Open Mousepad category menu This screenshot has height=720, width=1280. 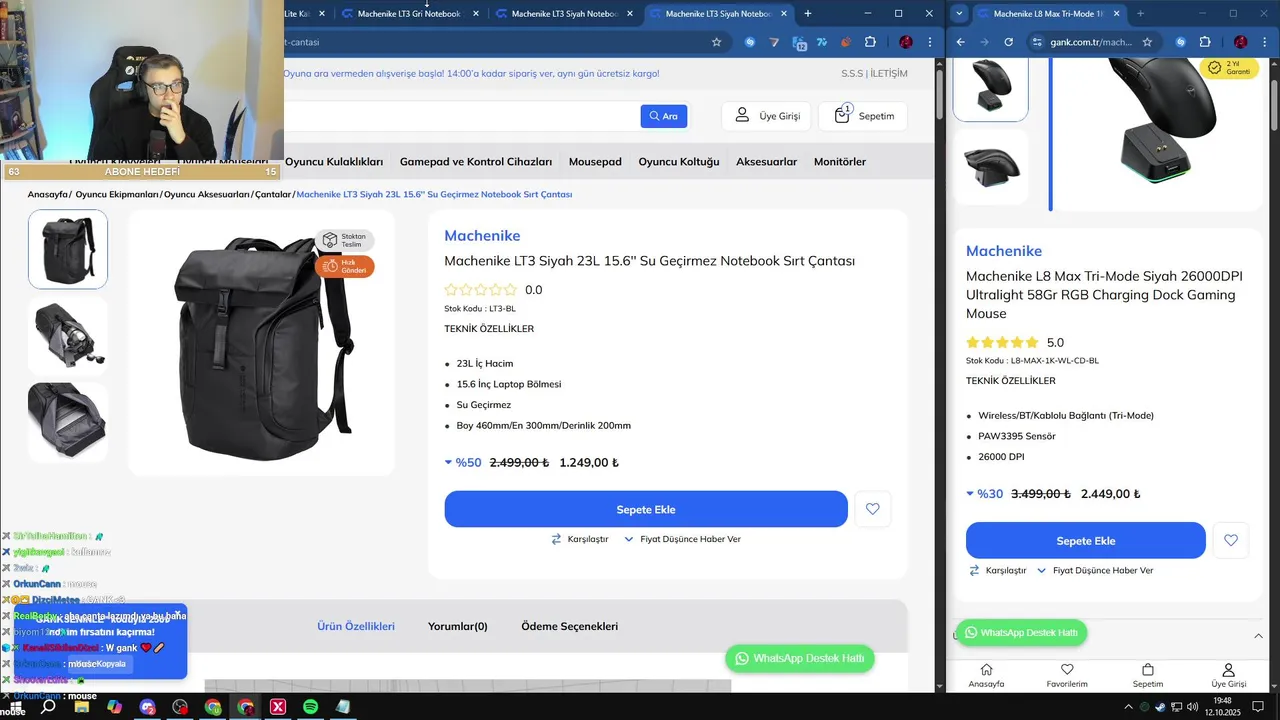595,161
